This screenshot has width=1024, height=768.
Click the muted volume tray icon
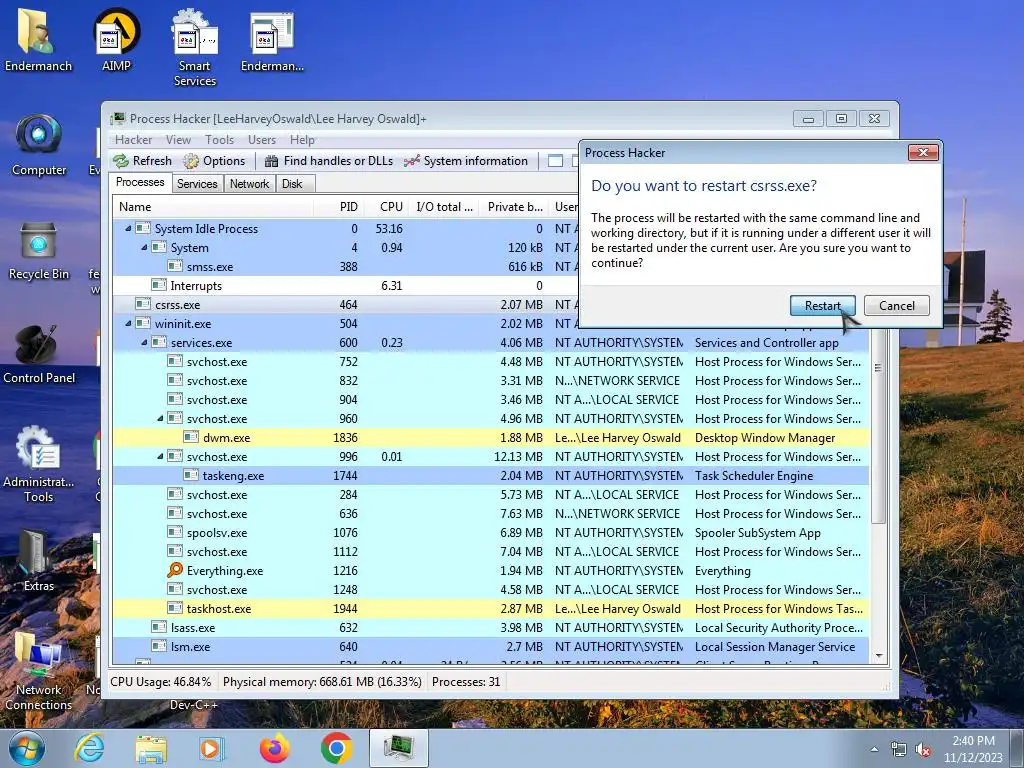pos(923,749)
